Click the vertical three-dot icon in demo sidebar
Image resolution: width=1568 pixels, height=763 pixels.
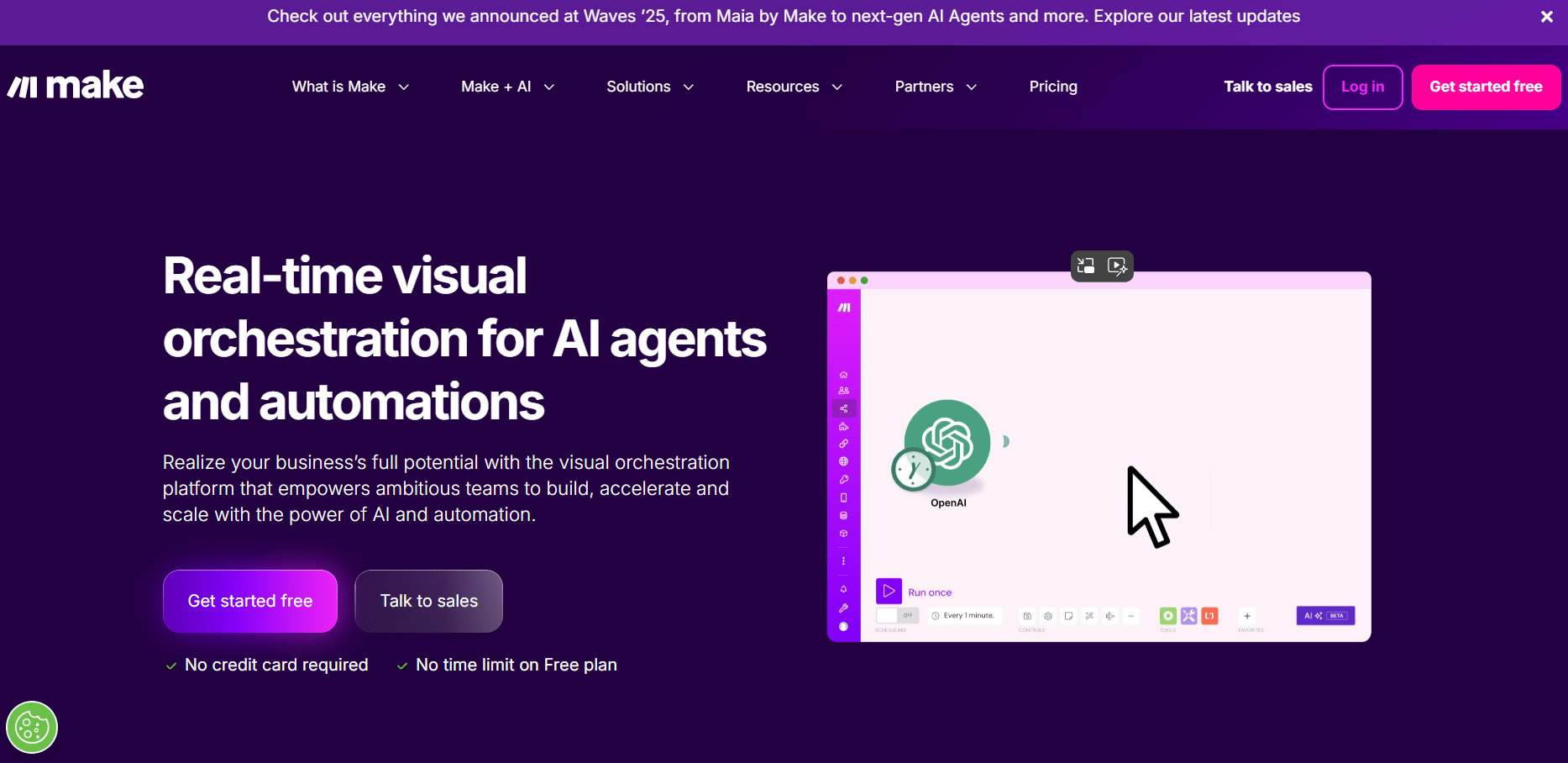pos(844,561)
